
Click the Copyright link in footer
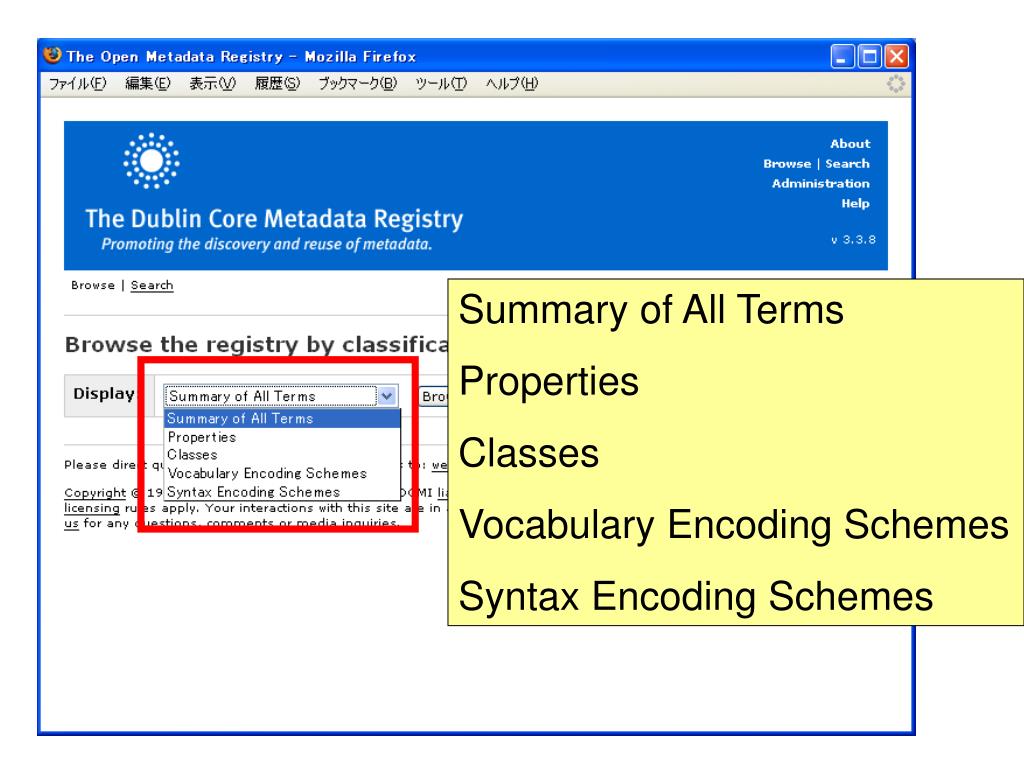click(95, 493)
